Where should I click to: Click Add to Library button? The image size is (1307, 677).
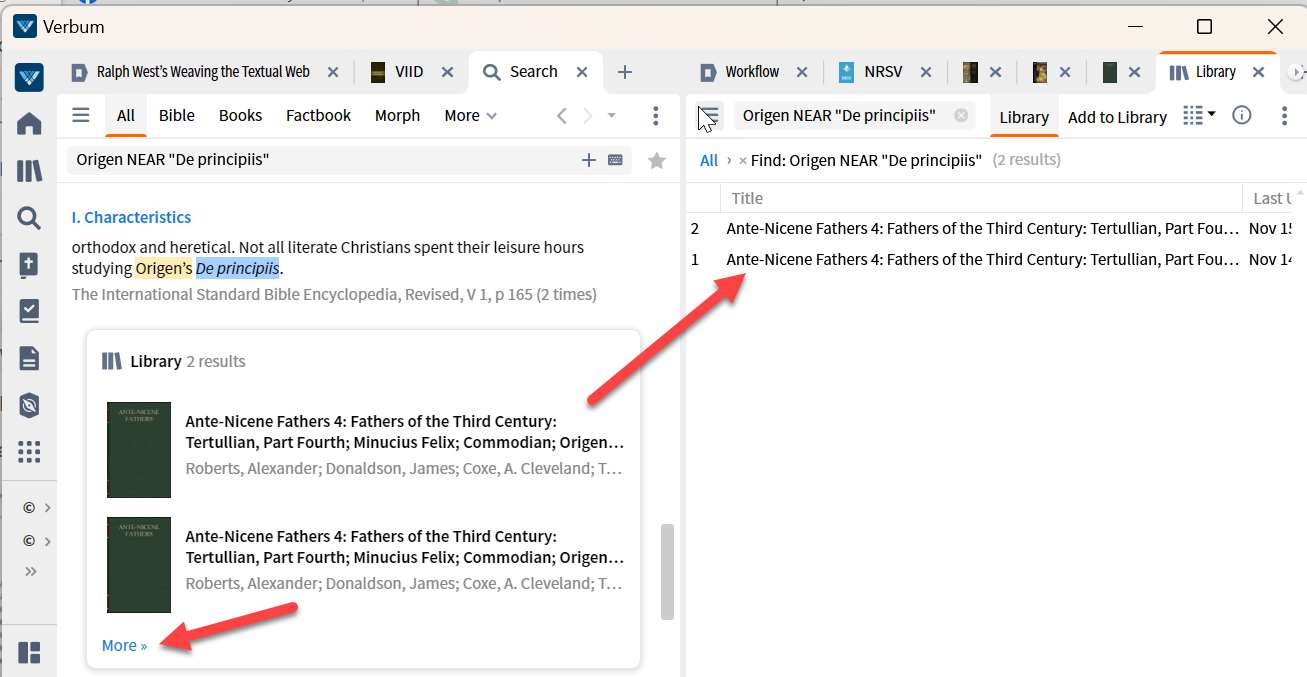1117,117
